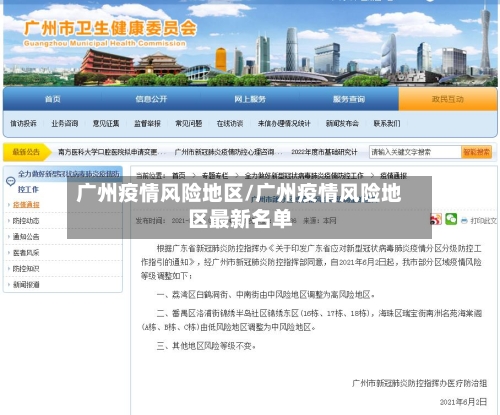Open announcement 南方医科大学口腔医院拟申请变更

pyautogui.click(x=112, y=152)
